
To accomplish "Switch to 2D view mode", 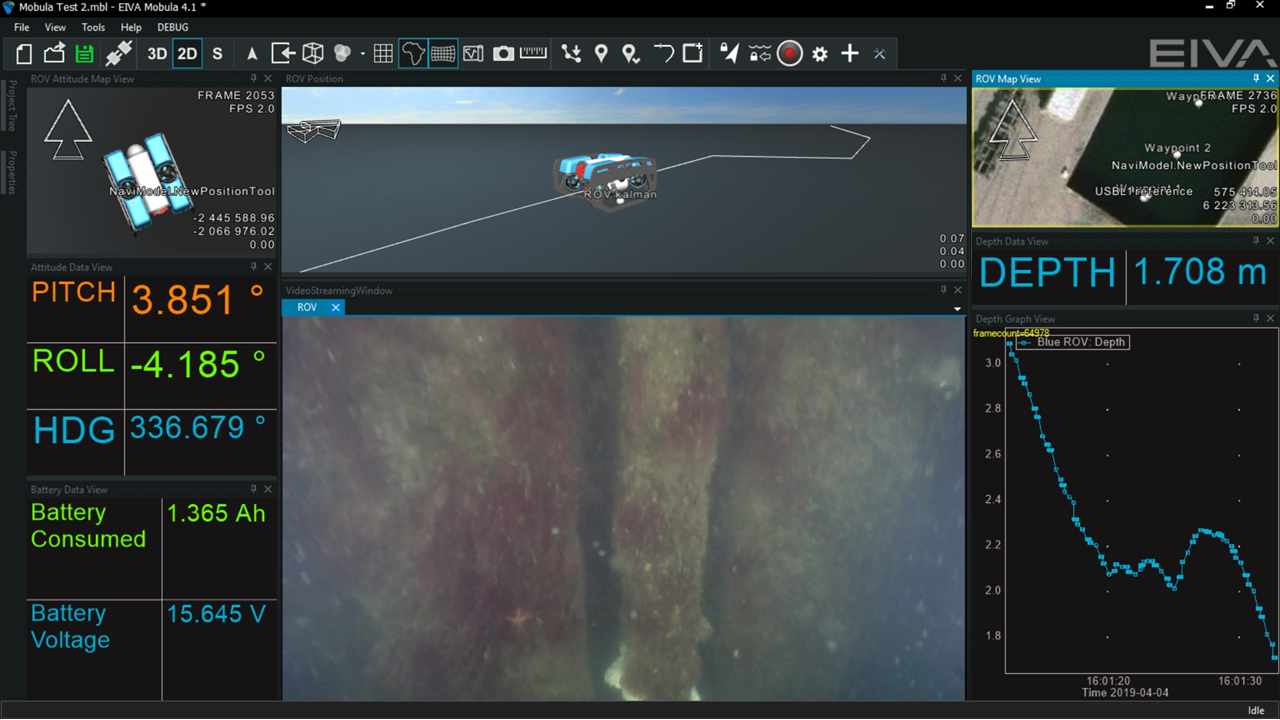I will 187,54.
